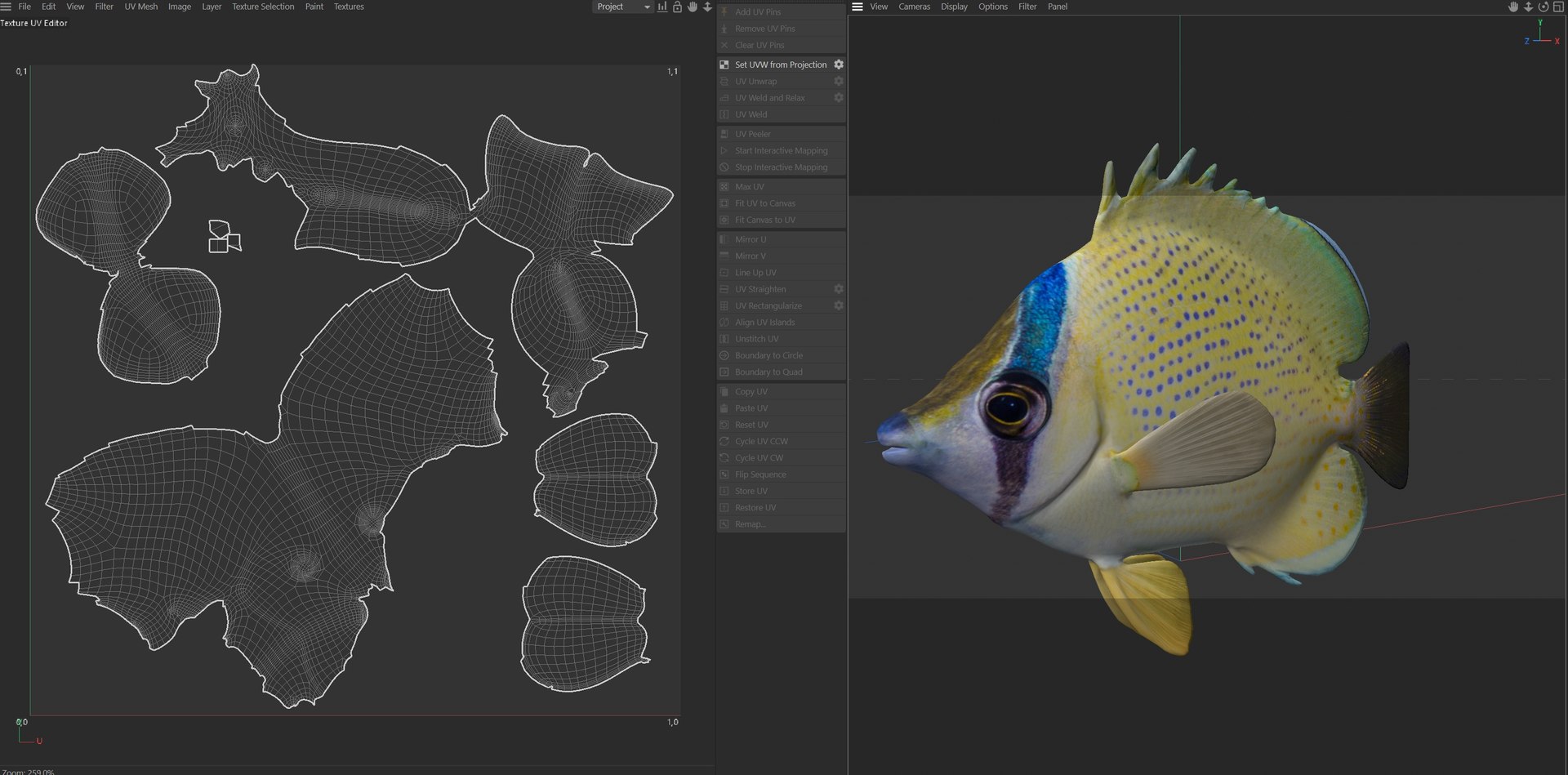Open the UV editor hamburger menu
1568x775 pixels.
6,7
